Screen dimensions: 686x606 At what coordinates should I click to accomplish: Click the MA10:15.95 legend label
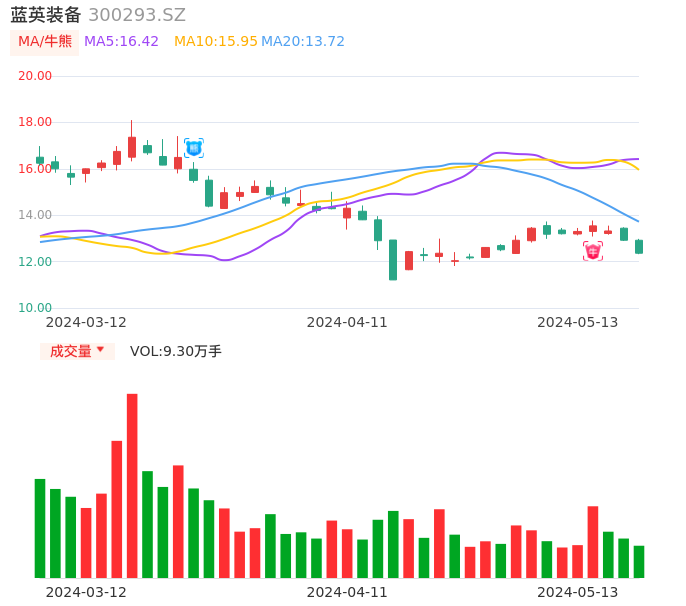(x=215, y=42)
